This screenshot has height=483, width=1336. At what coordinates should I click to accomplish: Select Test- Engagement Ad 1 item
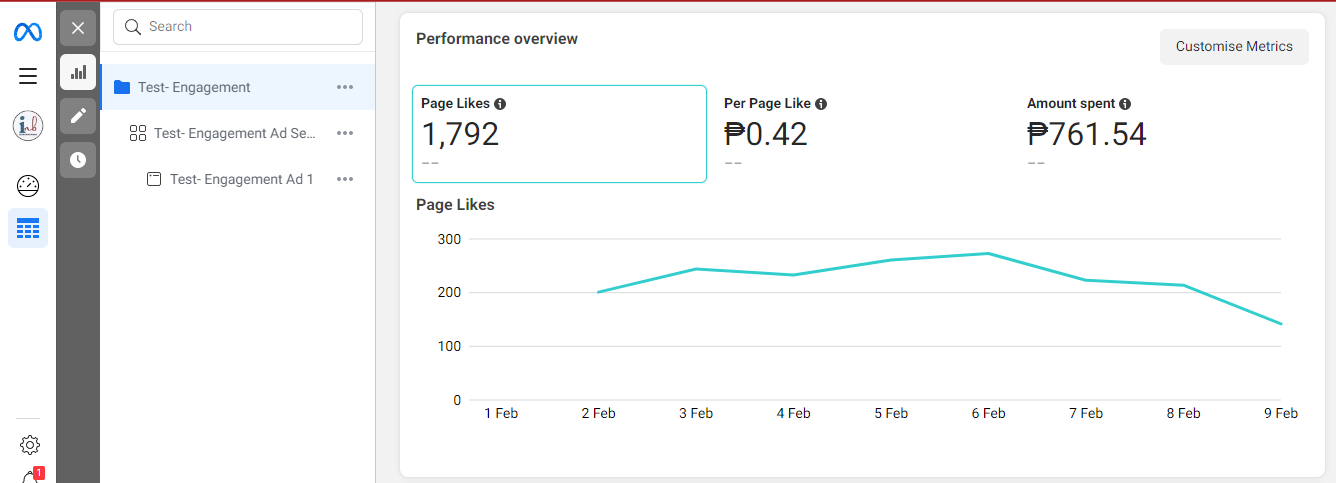241,179
